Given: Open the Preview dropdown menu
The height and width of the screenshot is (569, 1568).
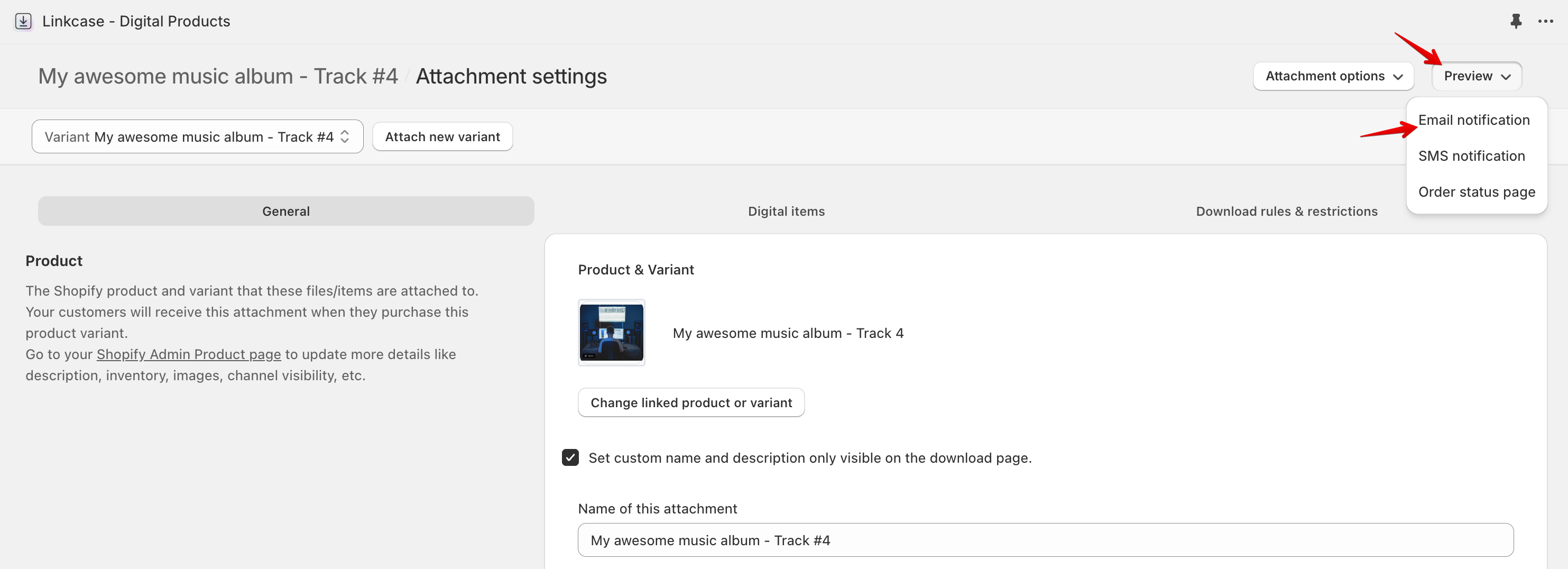Looking at the screenshot, I should tap(1477, 76).
